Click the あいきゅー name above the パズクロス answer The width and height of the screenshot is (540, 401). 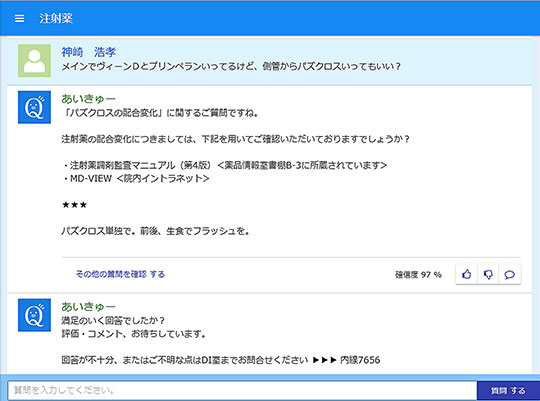tap(88, 99)
